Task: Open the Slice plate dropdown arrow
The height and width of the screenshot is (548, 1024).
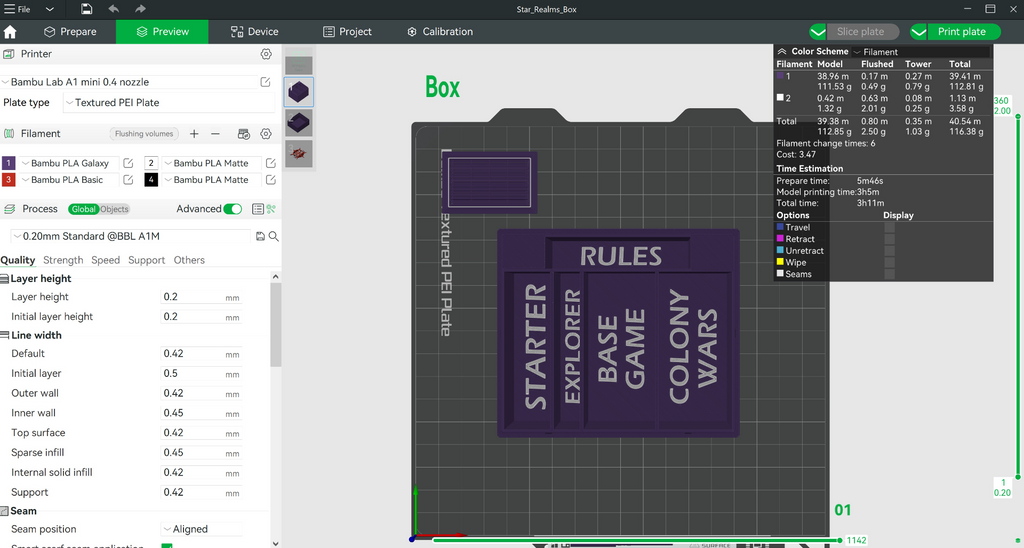Action: (x=818, y=32)
